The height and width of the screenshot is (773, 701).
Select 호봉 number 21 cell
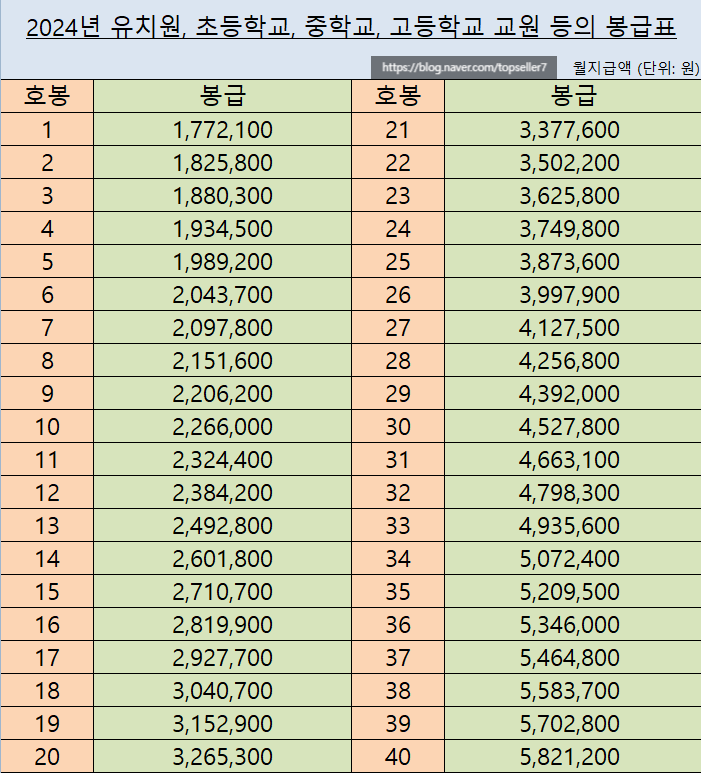pos(398,130)
